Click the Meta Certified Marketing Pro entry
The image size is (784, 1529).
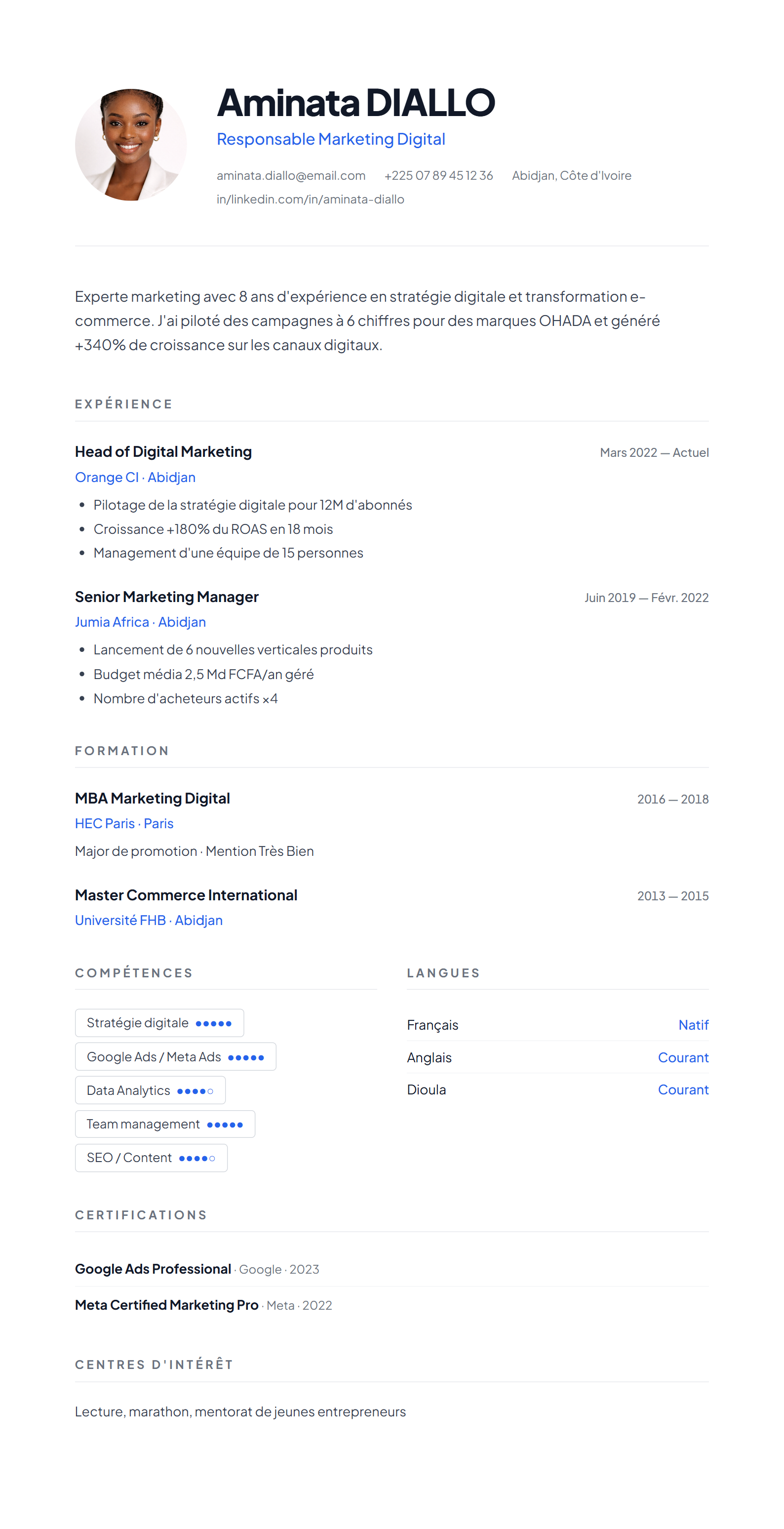click(x=166, y=1305)
